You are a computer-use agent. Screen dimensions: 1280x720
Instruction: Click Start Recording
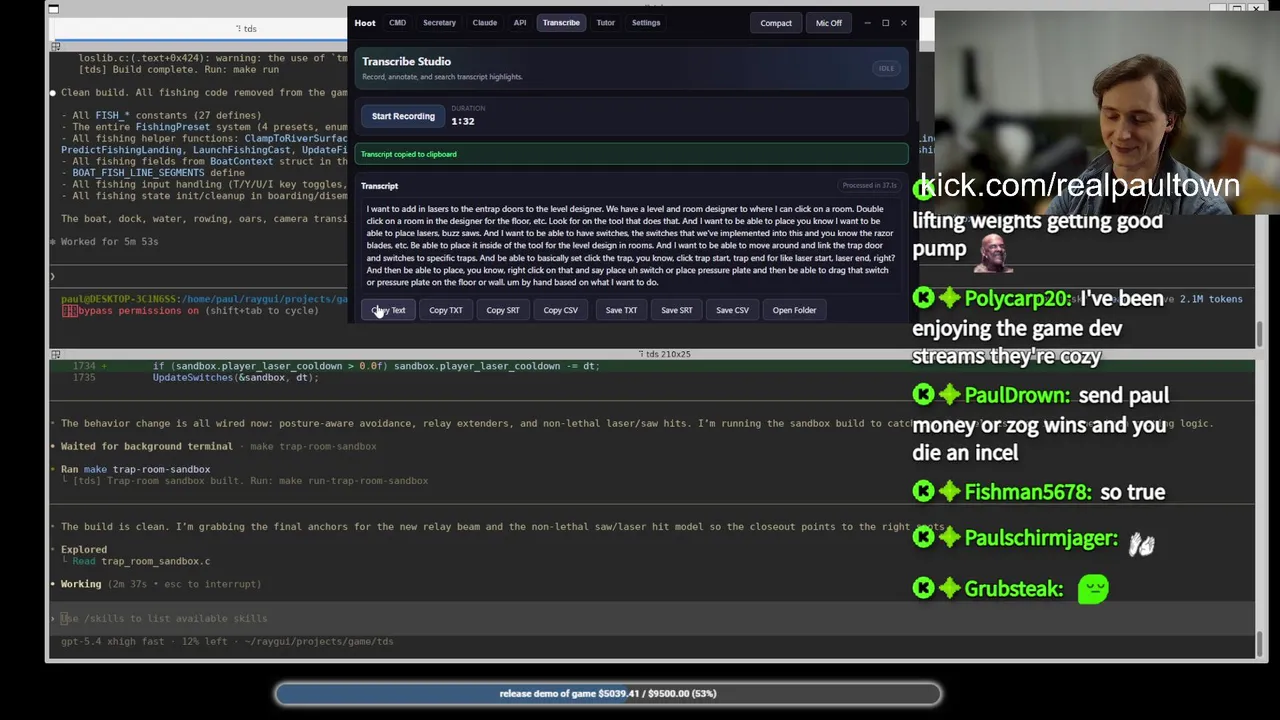point(403,116)
